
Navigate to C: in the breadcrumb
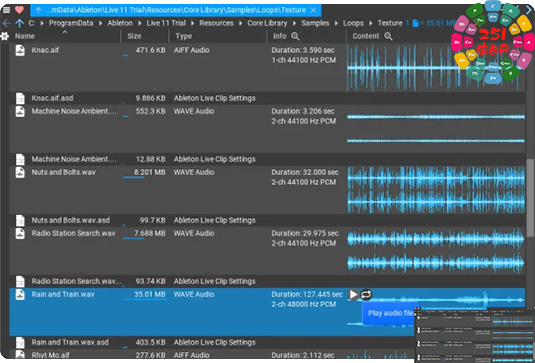click(32, 23)
